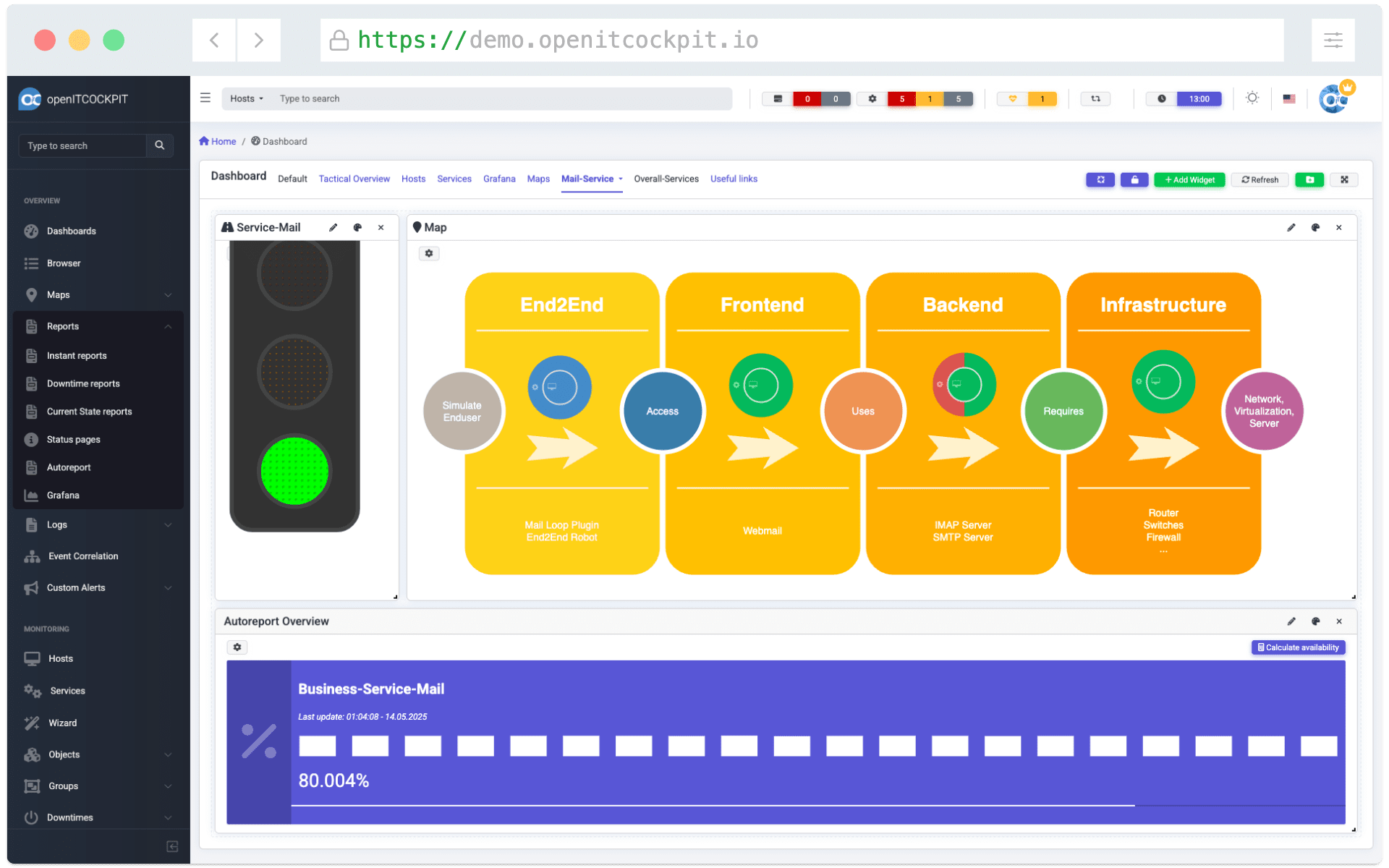Click the hosts status server icon

point(778,99)
